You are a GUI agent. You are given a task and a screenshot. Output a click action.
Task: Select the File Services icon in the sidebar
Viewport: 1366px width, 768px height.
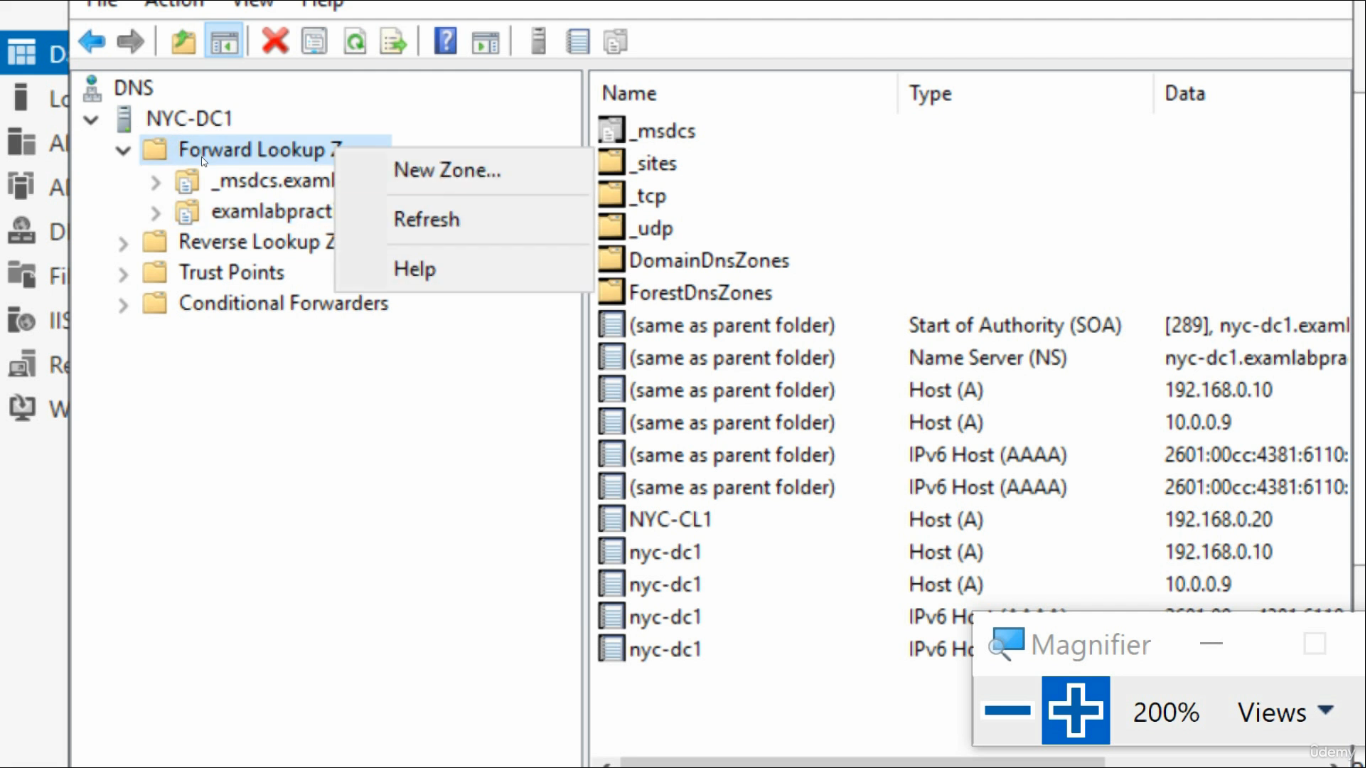(22, 275)
